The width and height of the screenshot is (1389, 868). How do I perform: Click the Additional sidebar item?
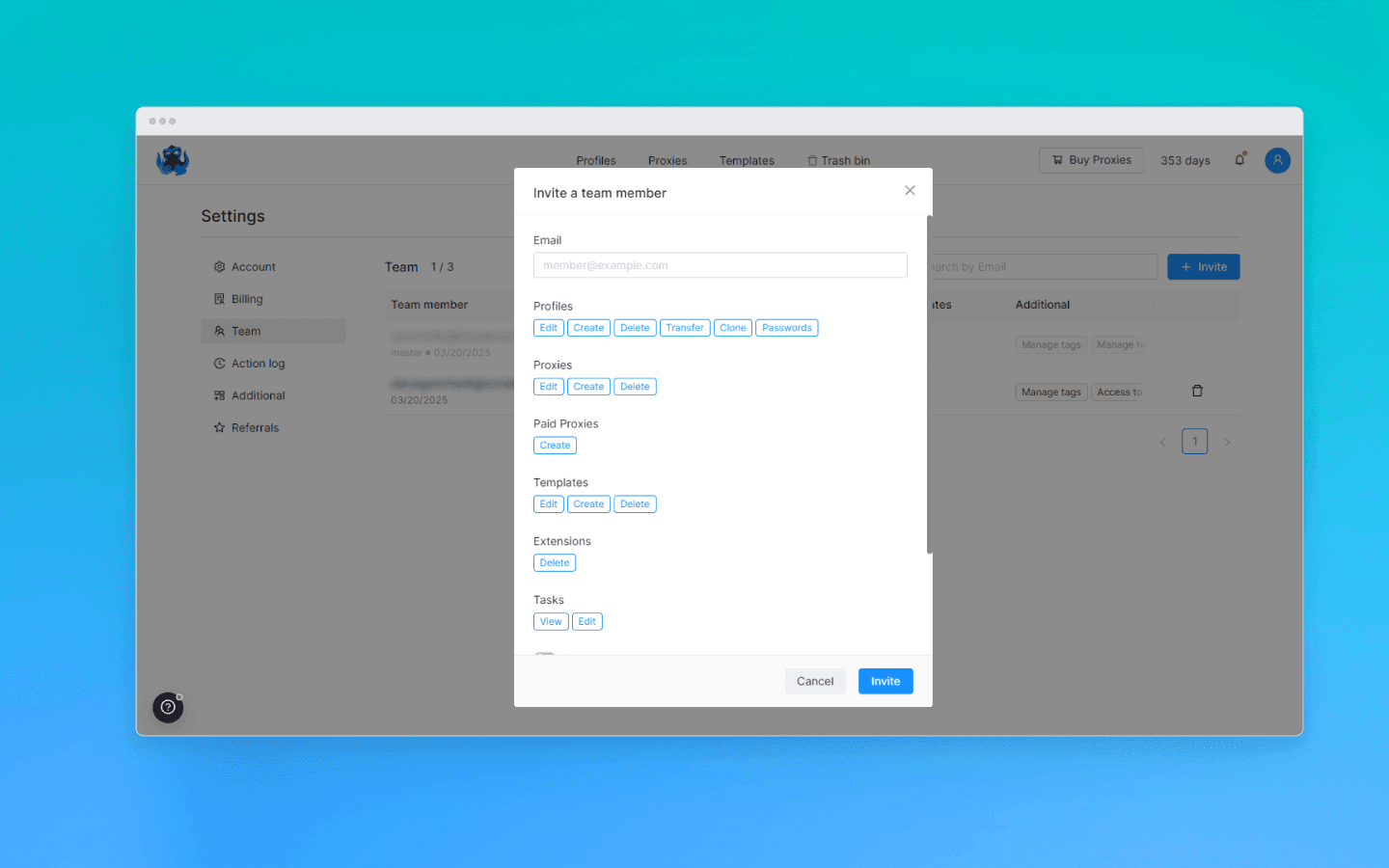point(257,395)
